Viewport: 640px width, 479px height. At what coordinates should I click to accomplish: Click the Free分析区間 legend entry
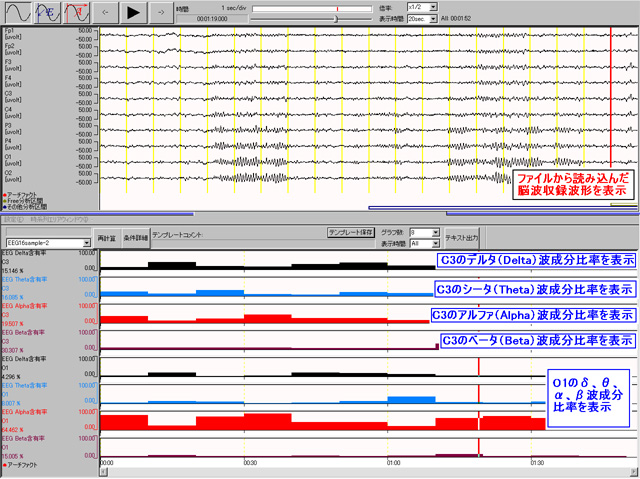(x=24, y=201)
